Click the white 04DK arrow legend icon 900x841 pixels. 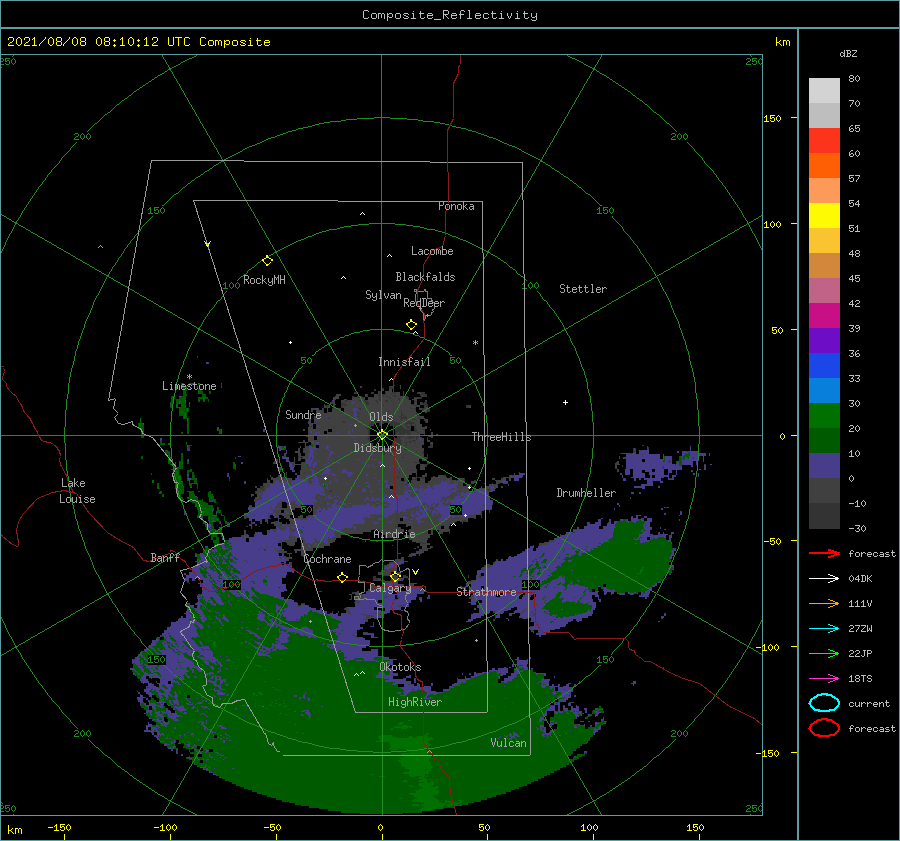click(824, 579)
